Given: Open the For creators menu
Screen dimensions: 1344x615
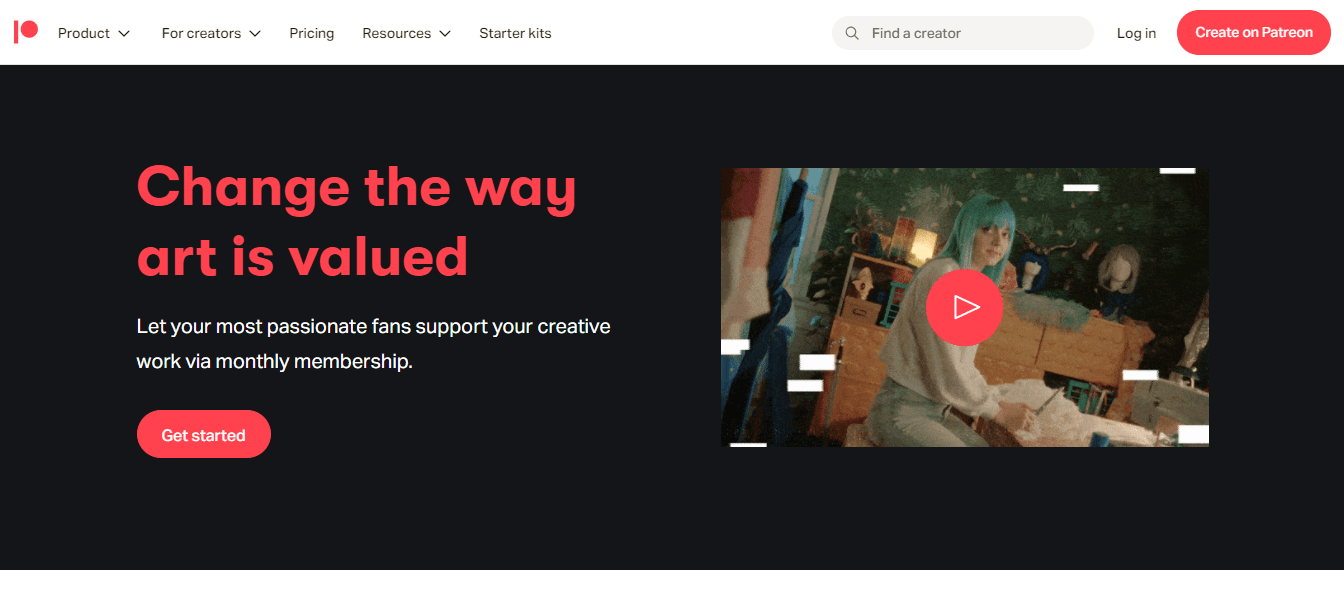Looking at the screenshot, I should click(201, 33).
